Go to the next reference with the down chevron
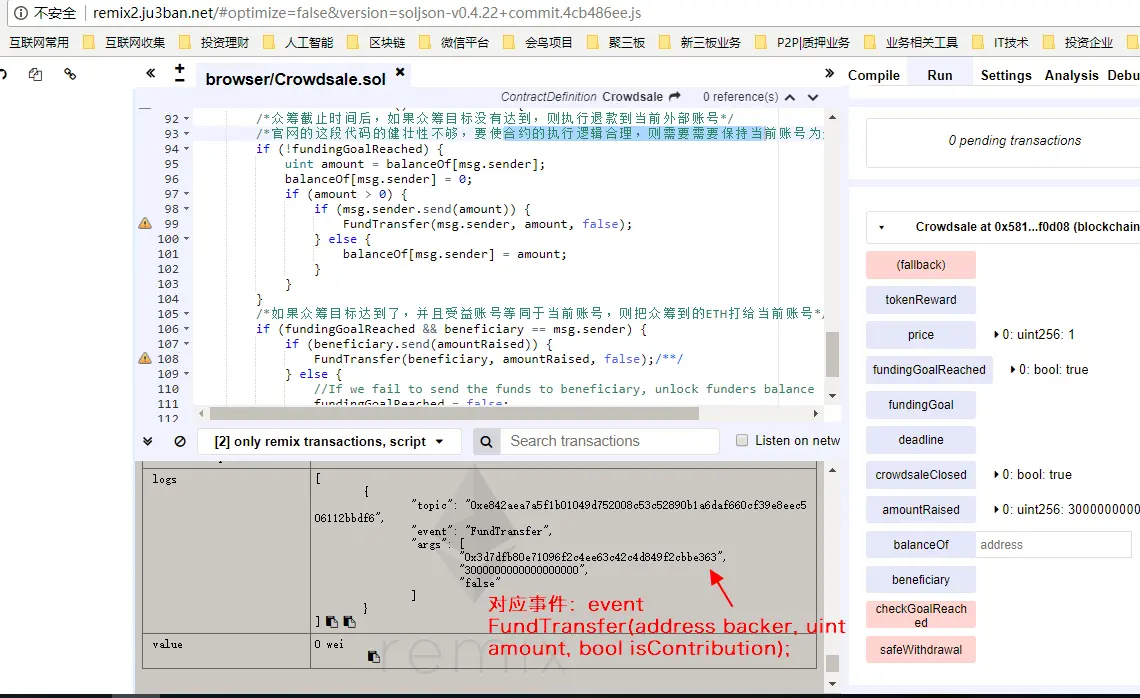Viewport: 1140px width, 698px height. tap(813, 97)
